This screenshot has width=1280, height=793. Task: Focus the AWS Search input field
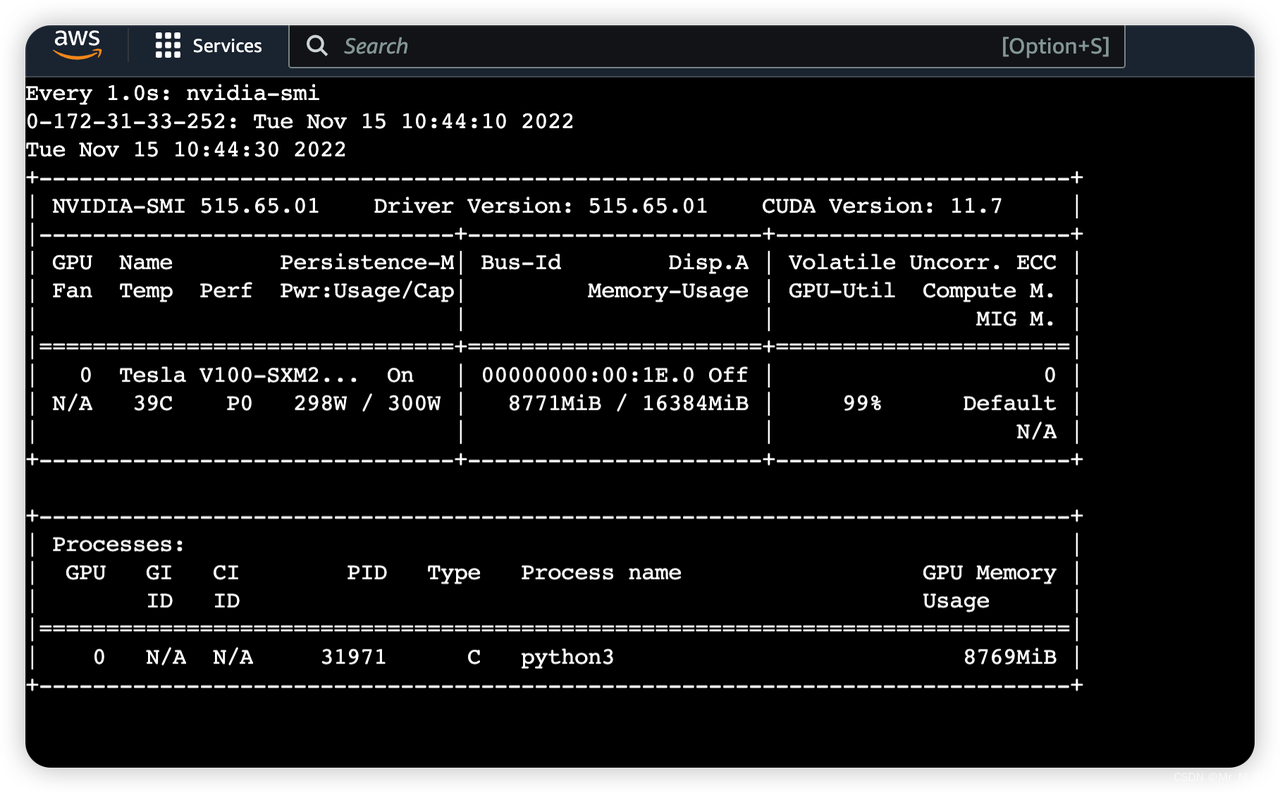point(706,46)
